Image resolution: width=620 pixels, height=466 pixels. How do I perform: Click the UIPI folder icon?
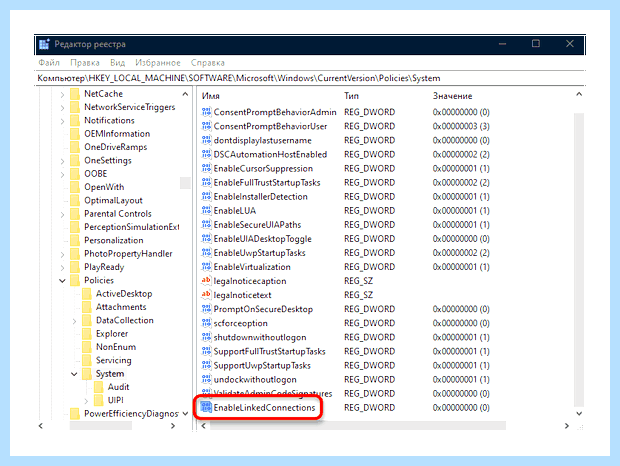point(98,400)
